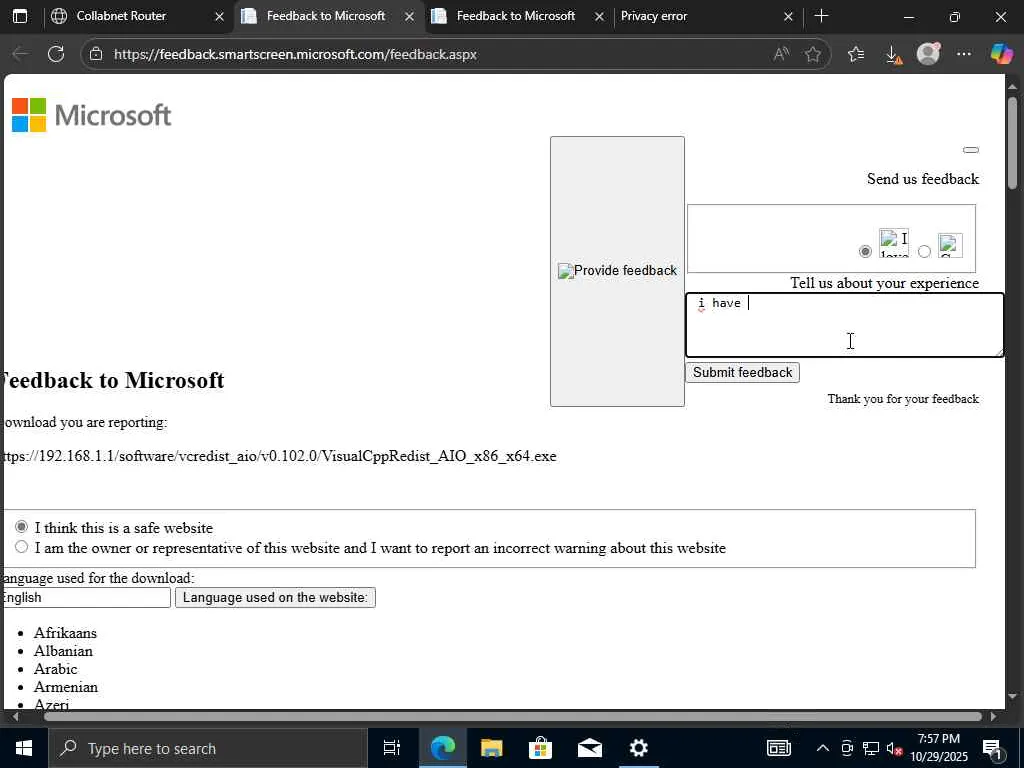This screenshot has height=768, width=1024.
Task: Click the scroll right arrow
Action: click(x=993, y=716)
